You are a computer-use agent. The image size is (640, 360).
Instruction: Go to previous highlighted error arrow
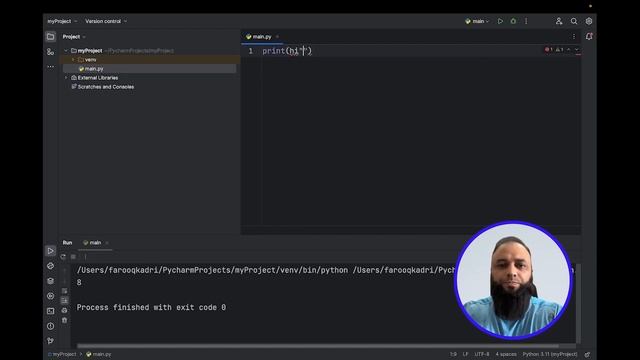point(569,50)
